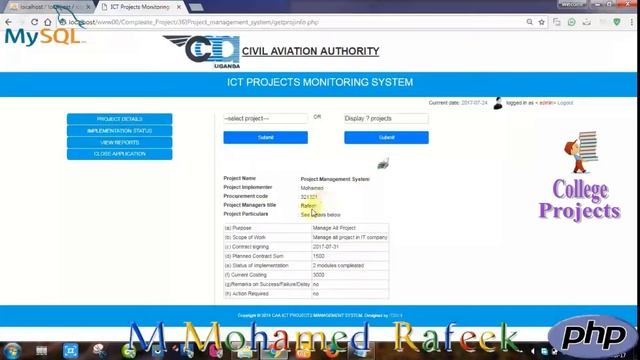This screenshot has height=360, width=640.
Task: Click the (h) Action Required label
Action: pos(247,293)
